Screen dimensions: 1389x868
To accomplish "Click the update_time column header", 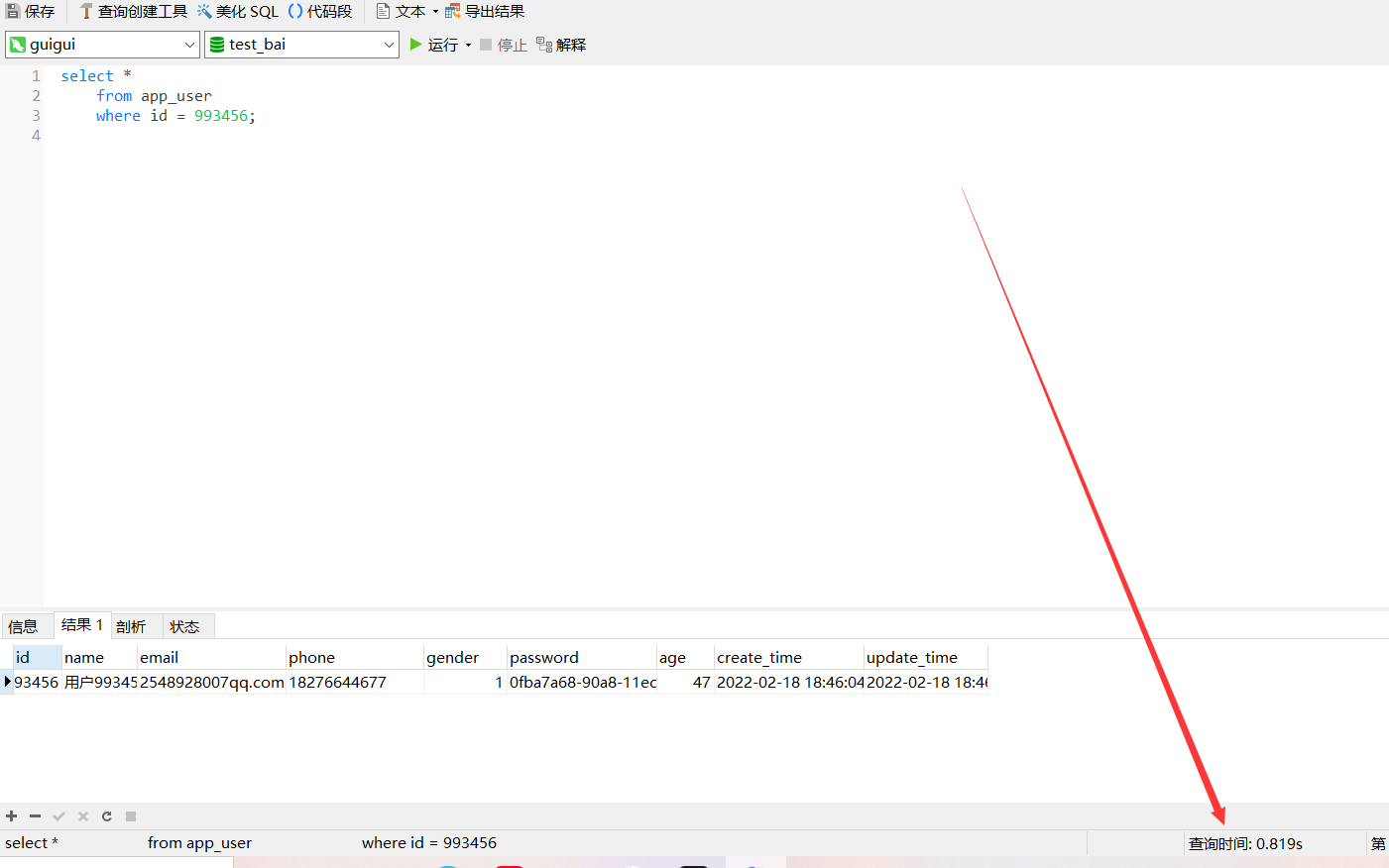I will tap(926, 657).
